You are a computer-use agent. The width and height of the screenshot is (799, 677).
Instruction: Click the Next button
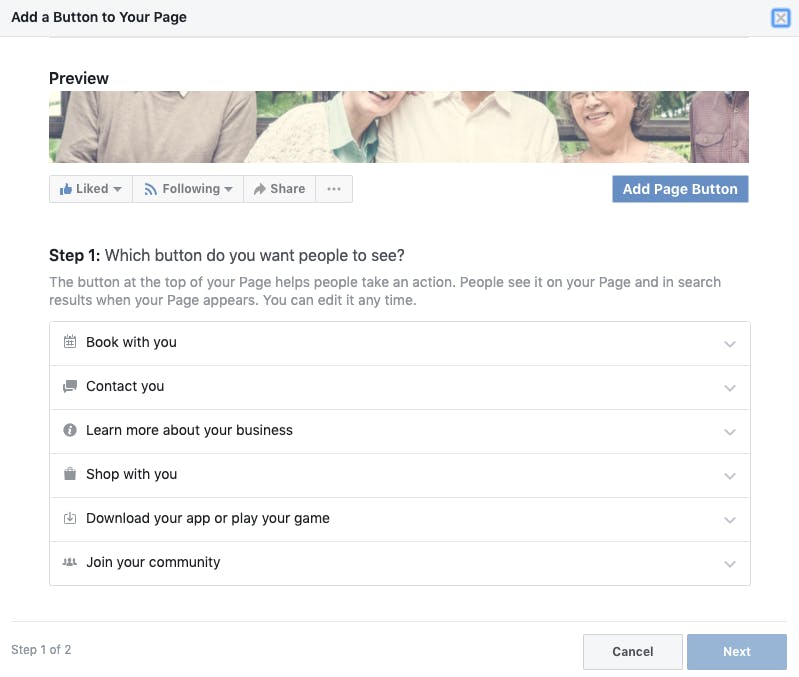click(x=736, y=652)
